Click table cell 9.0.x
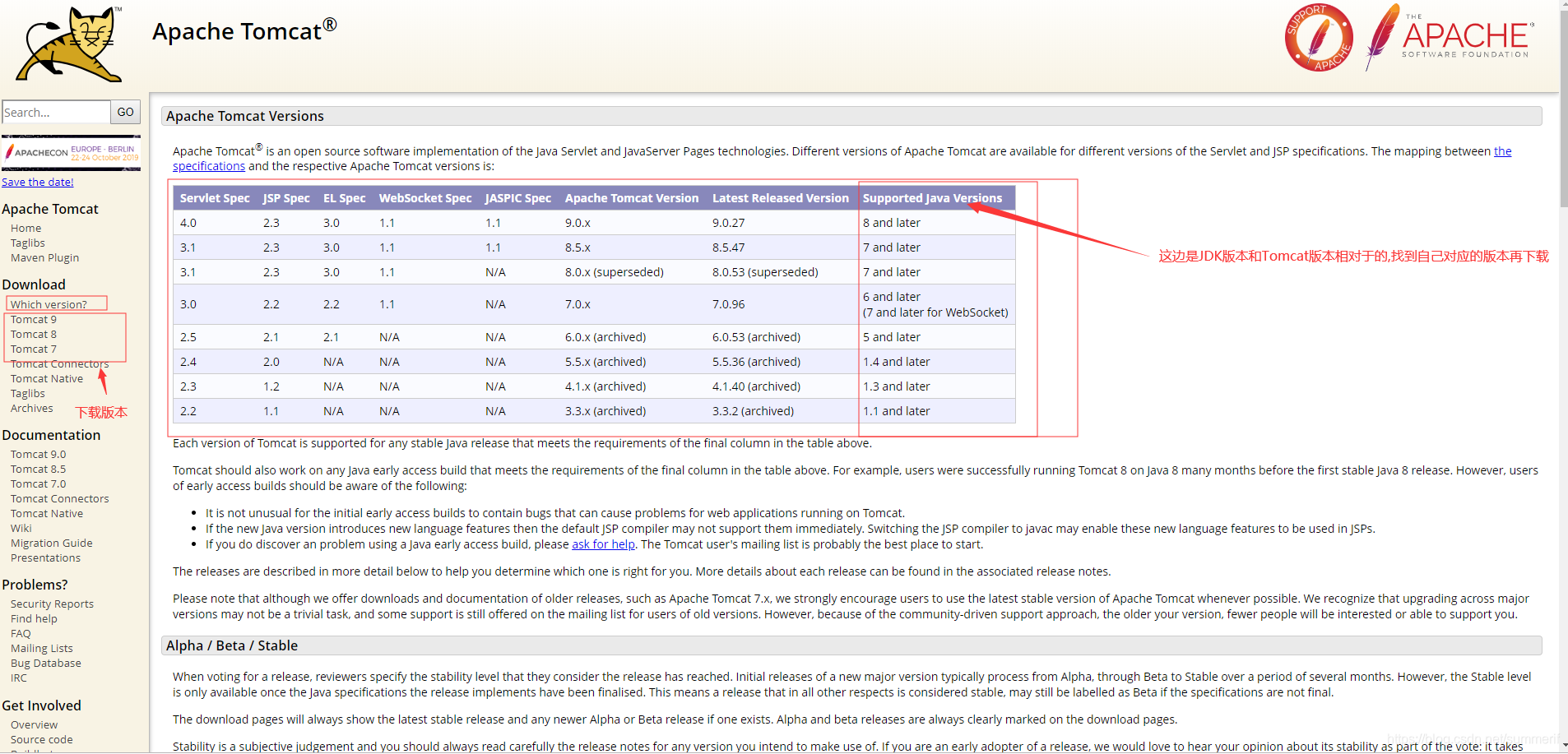Image resolution: width=1568 pixels, height=754 pixels. tap(578, 223)
